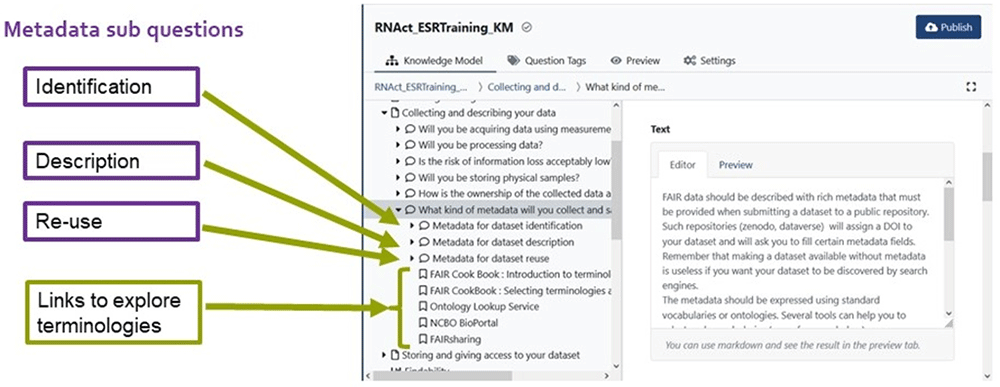Viewport: 1000px width, 387px height.
Task: Expand 'Metadata for dataset reuse' node
Action: click(412, 258)
